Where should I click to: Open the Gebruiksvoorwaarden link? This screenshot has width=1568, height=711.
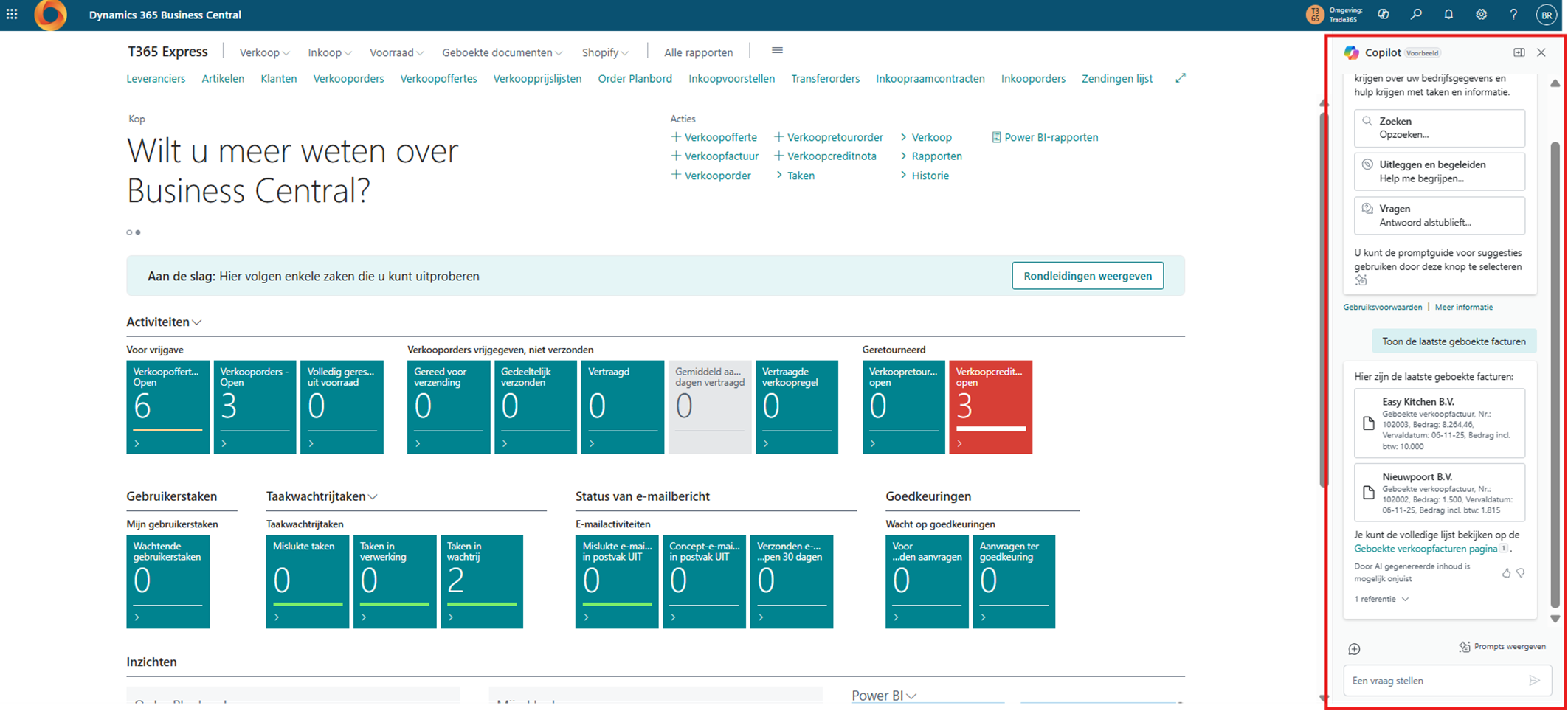tap(1382, 307)
